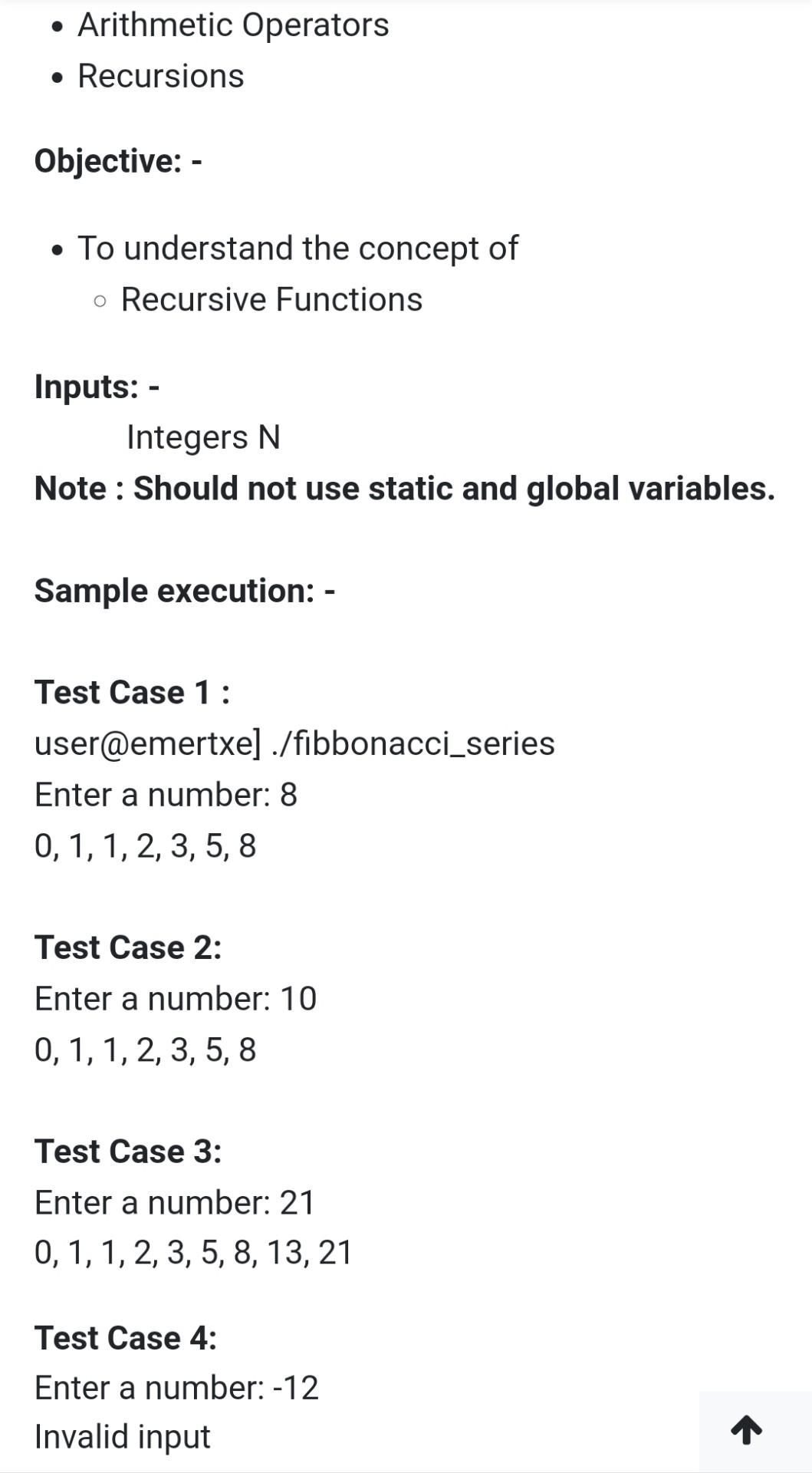Click the 'Test Case 3:' heading
This screenshot has width=812, height=1473.
128,1152
